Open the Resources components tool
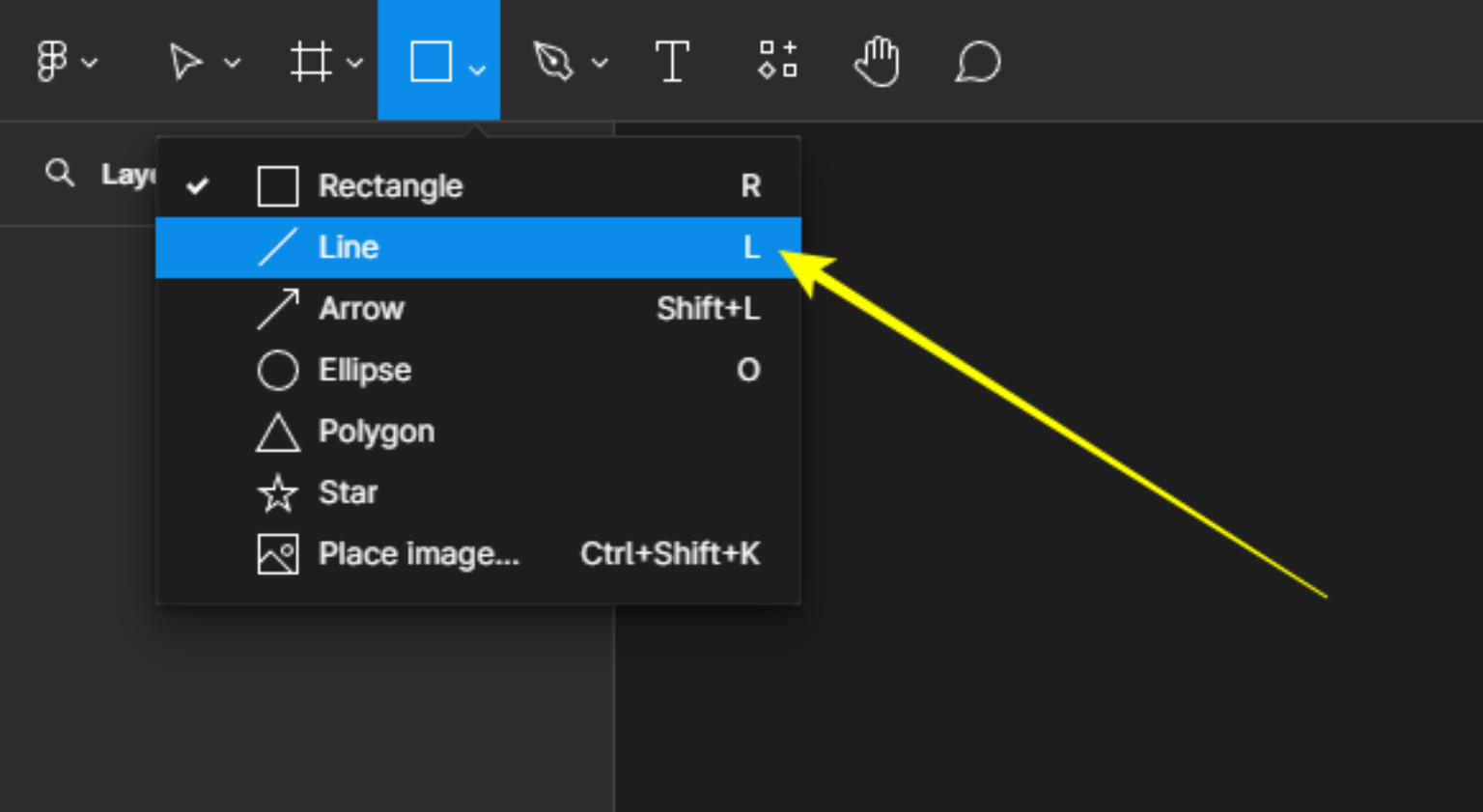The width and height of the screenshot is (1483, 812). [x=777, y=60]
